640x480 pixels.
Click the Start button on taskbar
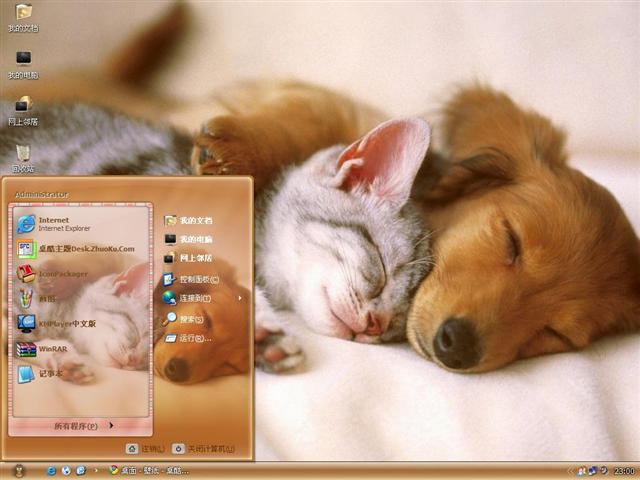(19, 471)
